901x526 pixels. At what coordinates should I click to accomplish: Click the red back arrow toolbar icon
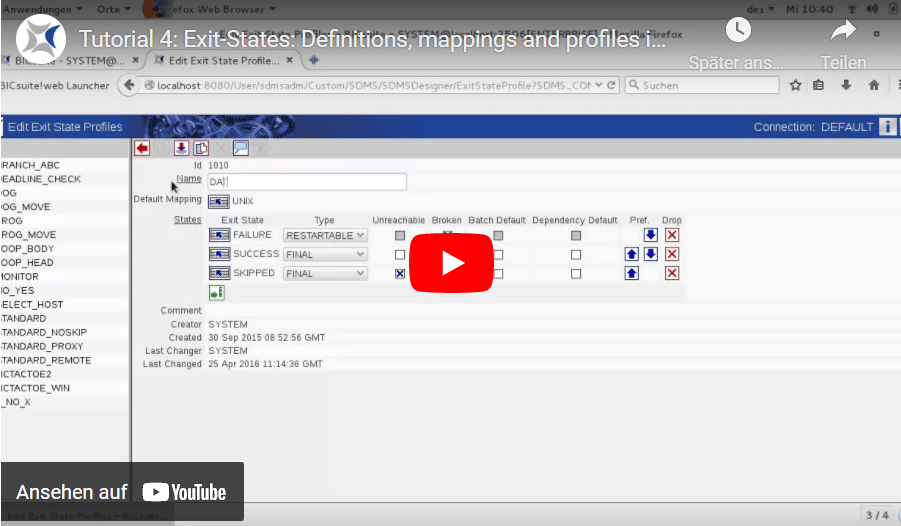pos(142,148)
